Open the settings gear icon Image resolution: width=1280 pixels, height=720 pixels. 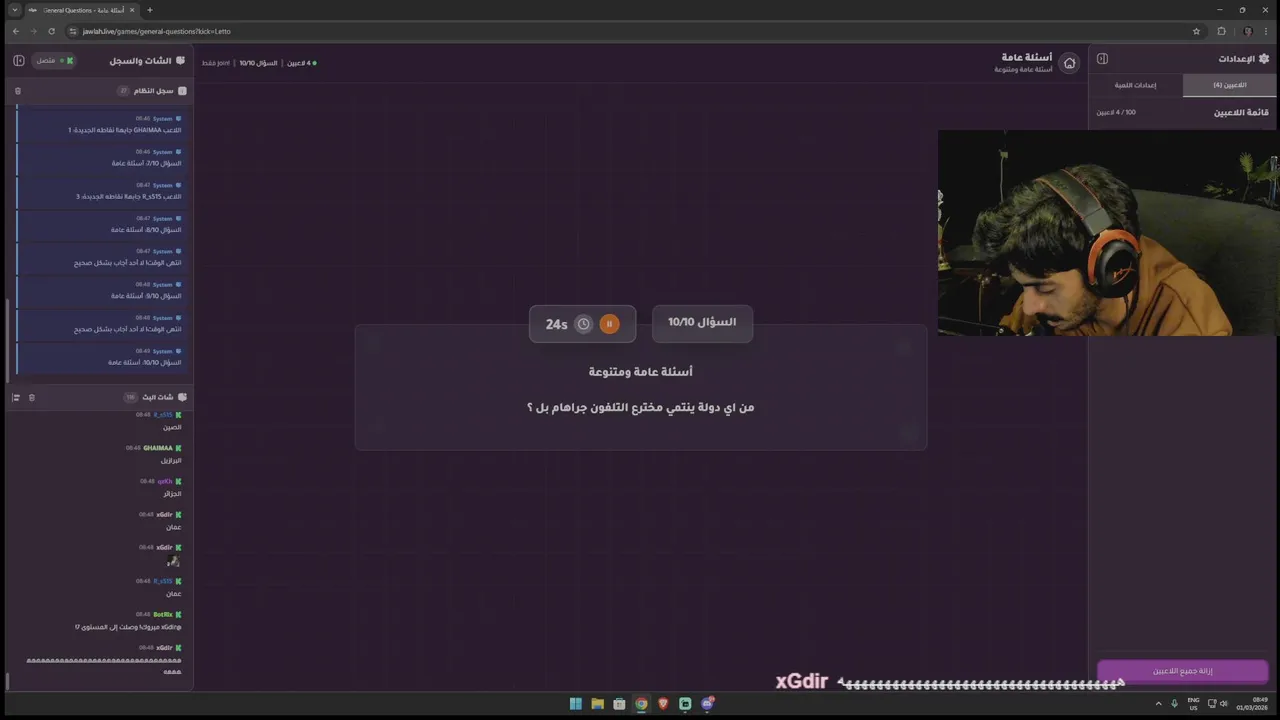click(x=1264, y=59)
